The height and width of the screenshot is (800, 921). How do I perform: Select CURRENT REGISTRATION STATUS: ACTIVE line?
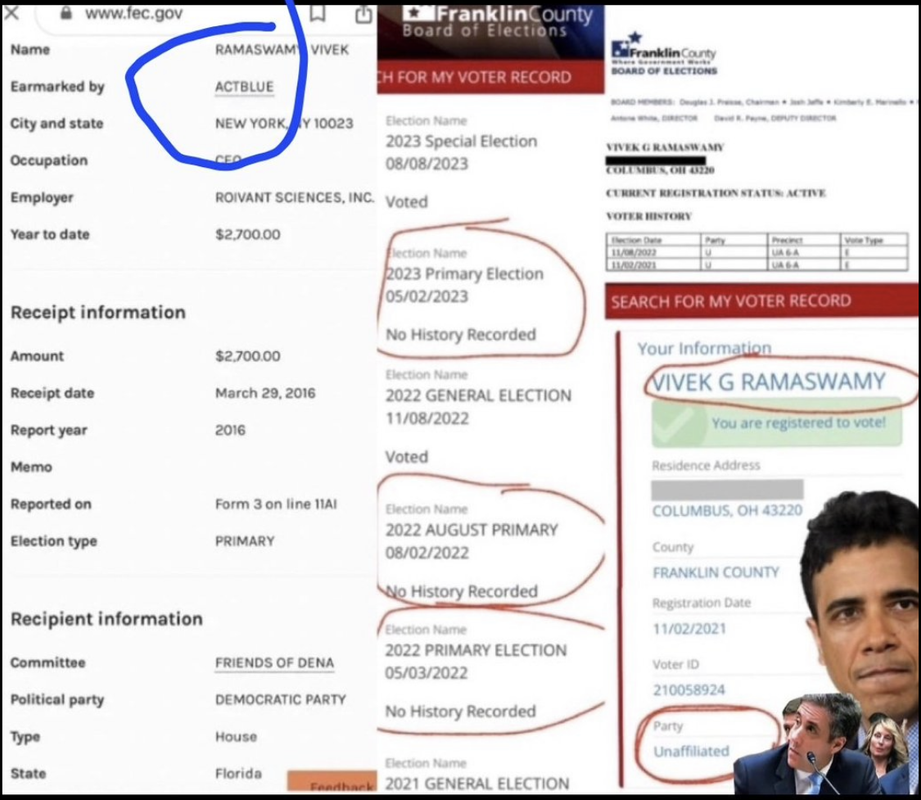(x=716, y=193)
